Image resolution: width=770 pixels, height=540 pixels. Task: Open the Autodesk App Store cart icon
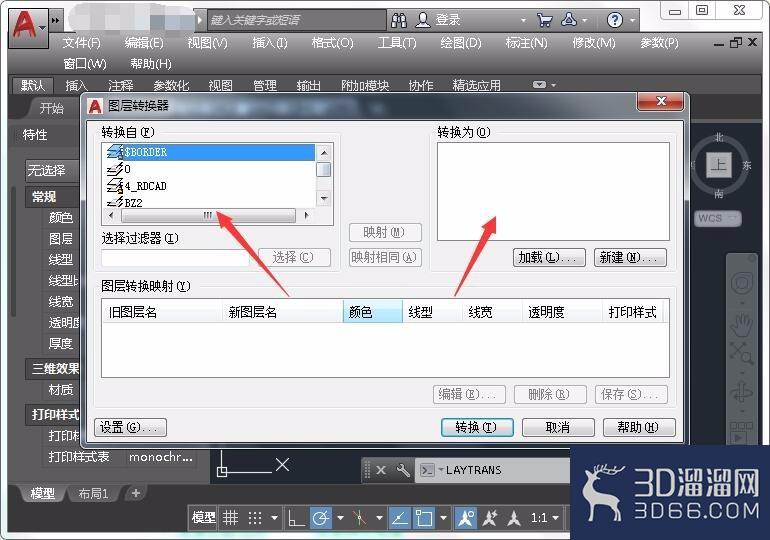click(x=544, y=20)
